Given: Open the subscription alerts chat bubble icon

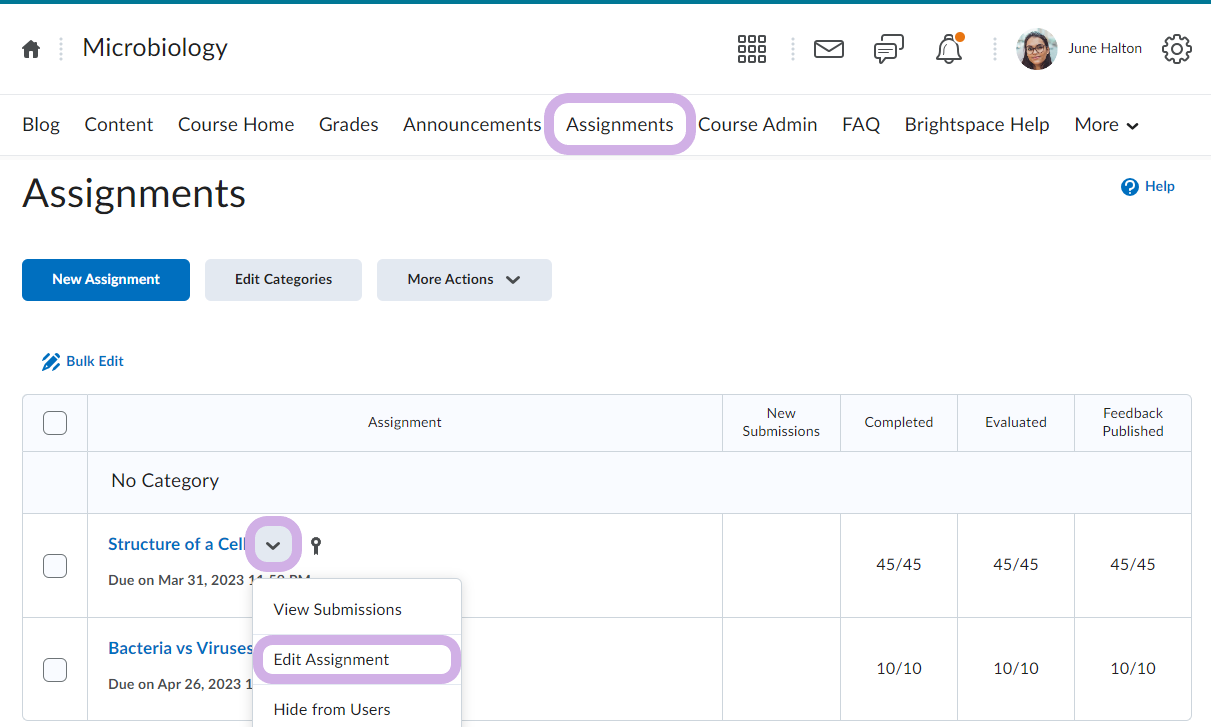Looking at the screenshot, I should tap(888, 49).
